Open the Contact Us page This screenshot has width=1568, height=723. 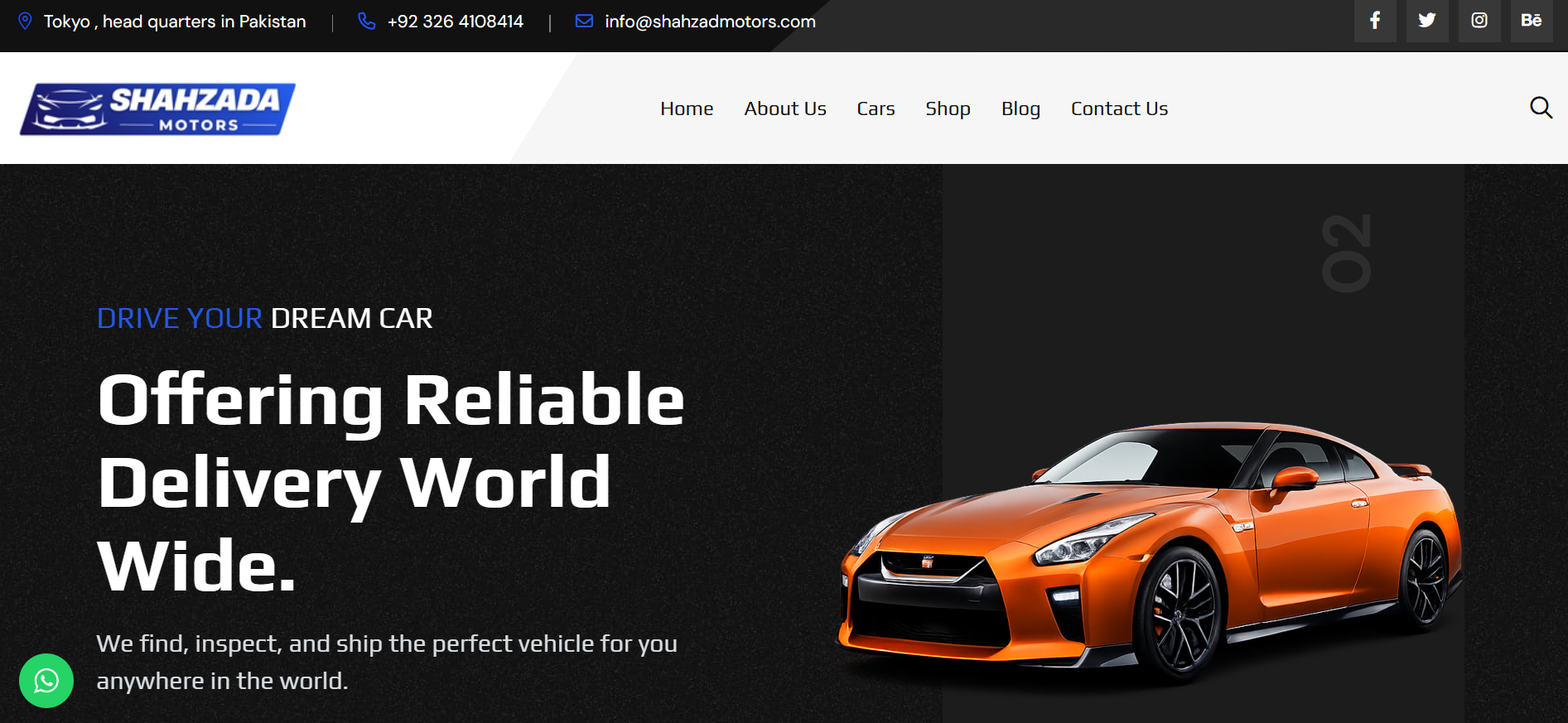pos(1119,108)
